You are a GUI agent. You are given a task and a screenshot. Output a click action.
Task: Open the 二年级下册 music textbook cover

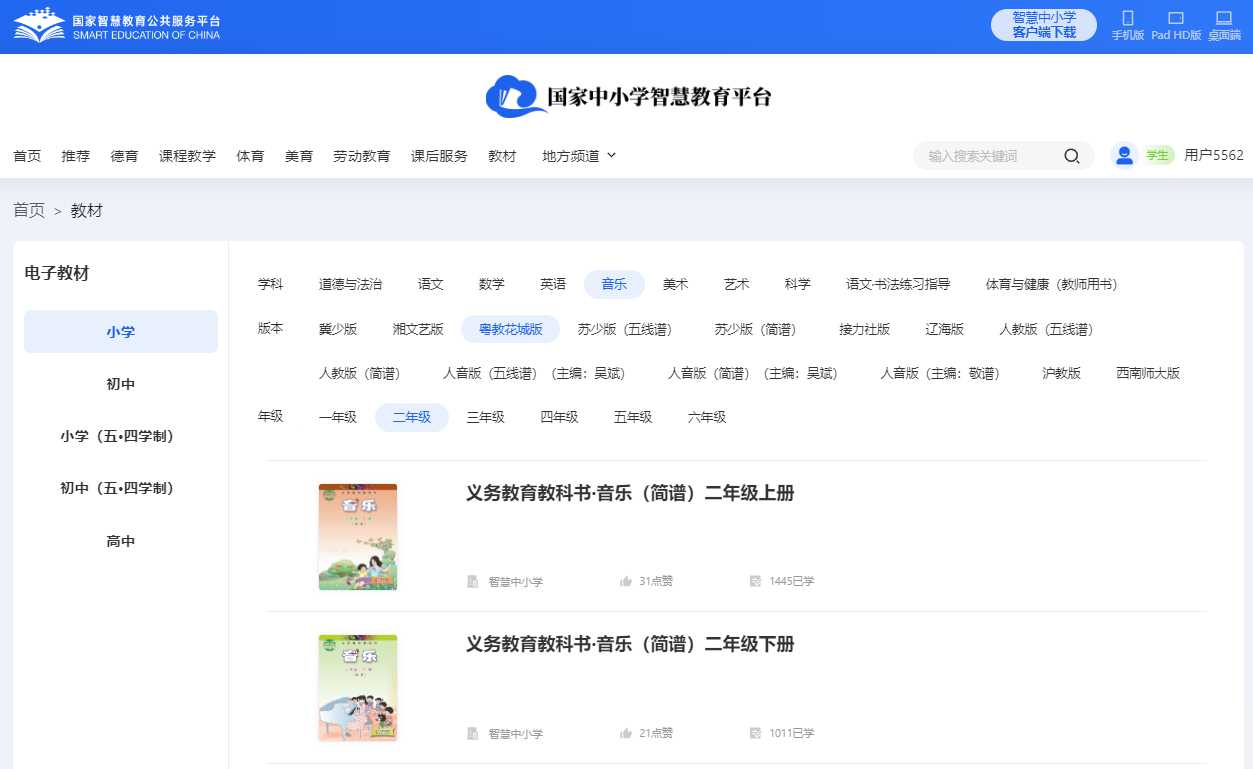click(358, 688)
